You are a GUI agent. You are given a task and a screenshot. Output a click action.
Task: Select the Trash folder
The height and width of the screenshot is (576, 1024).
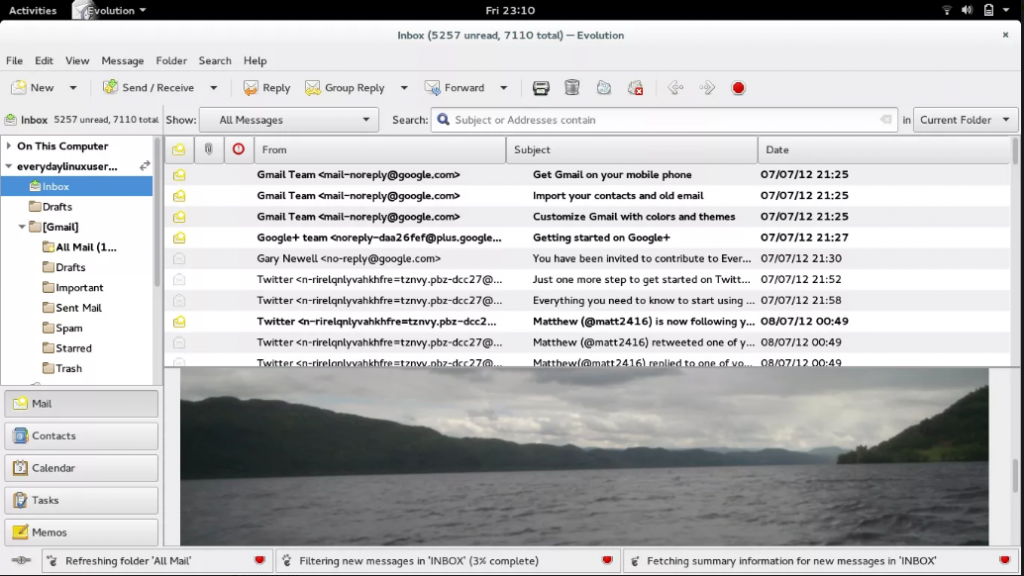point(69,368)
